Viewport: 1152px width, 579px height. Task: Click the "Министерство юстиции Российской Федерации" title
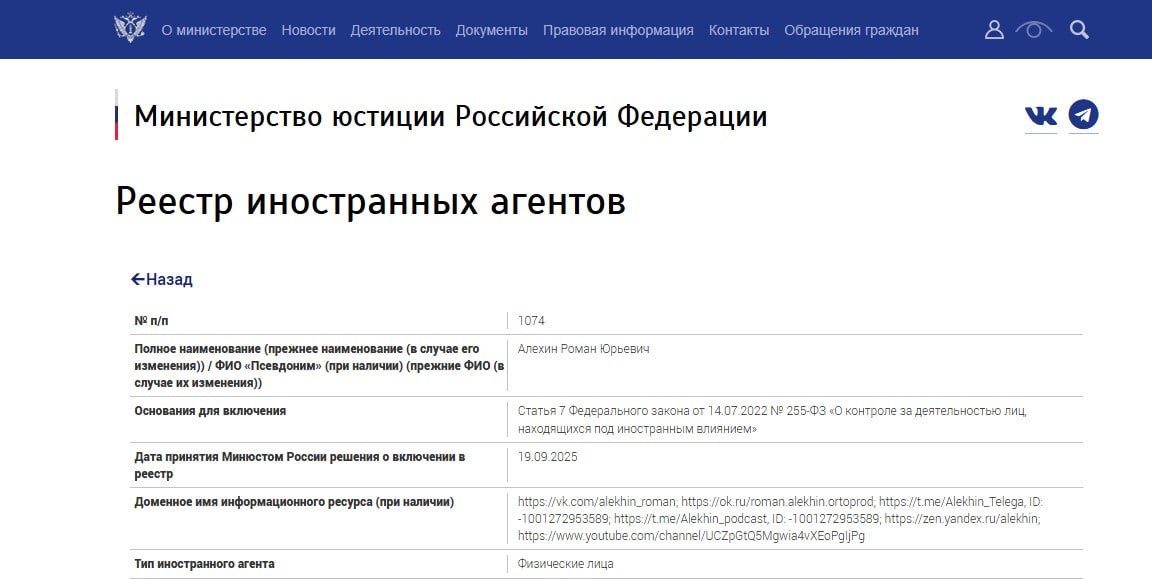(450, 116)
